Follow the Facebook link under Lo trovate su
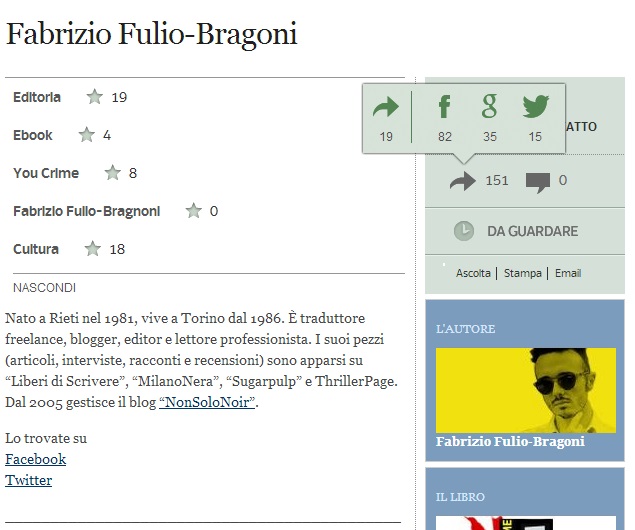Viewport: 635px width, 530px height. point(36,459)
